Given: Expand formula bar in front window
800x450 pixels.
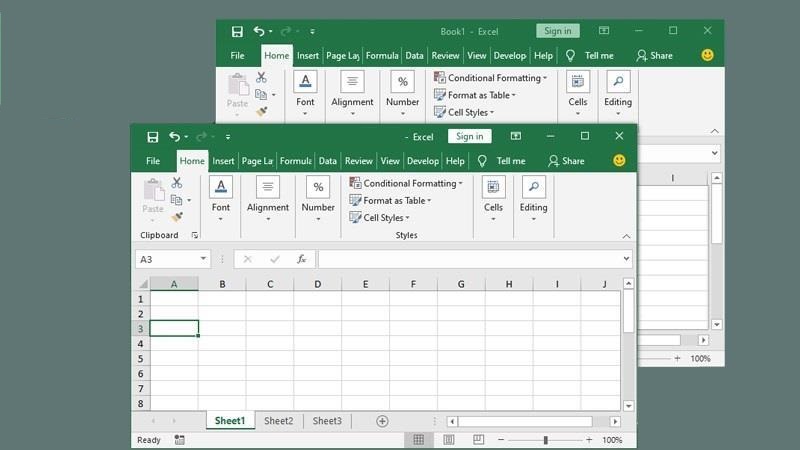Looking at the screenshot, I should [x=626, y=259].
